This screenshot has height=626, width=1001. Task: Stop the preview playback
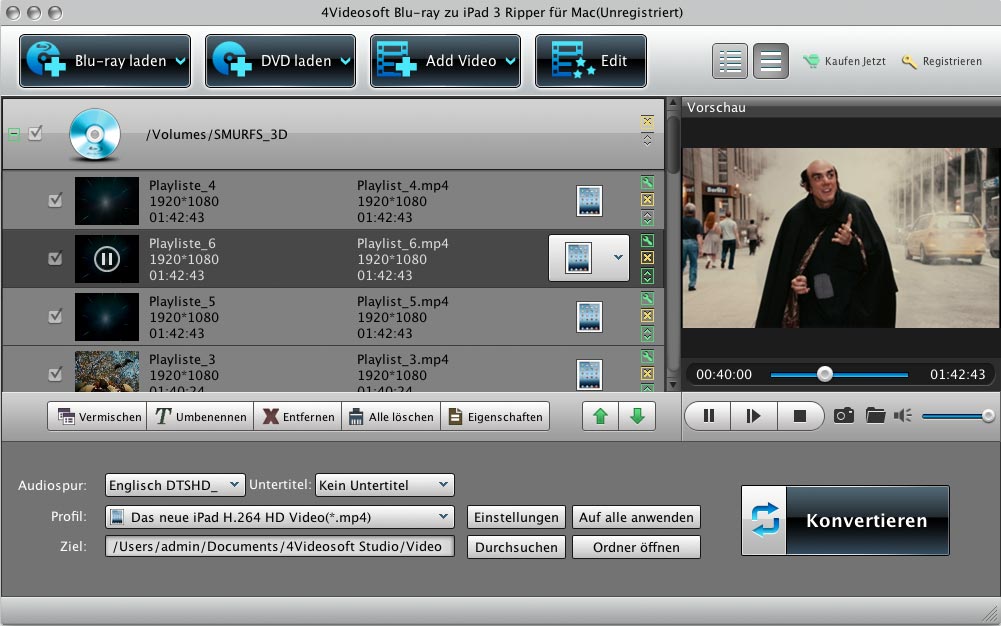coord(800,415)
